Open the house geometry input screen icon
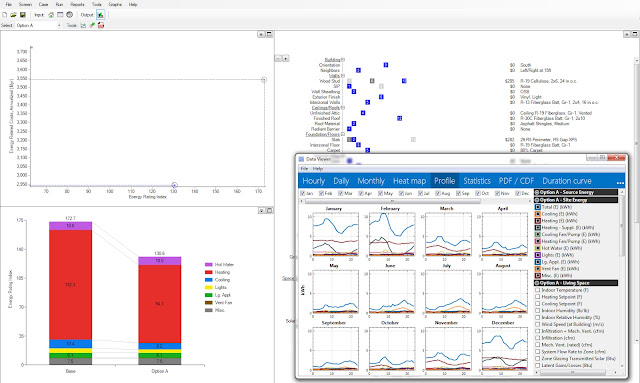640x383 pixels. 51,15
